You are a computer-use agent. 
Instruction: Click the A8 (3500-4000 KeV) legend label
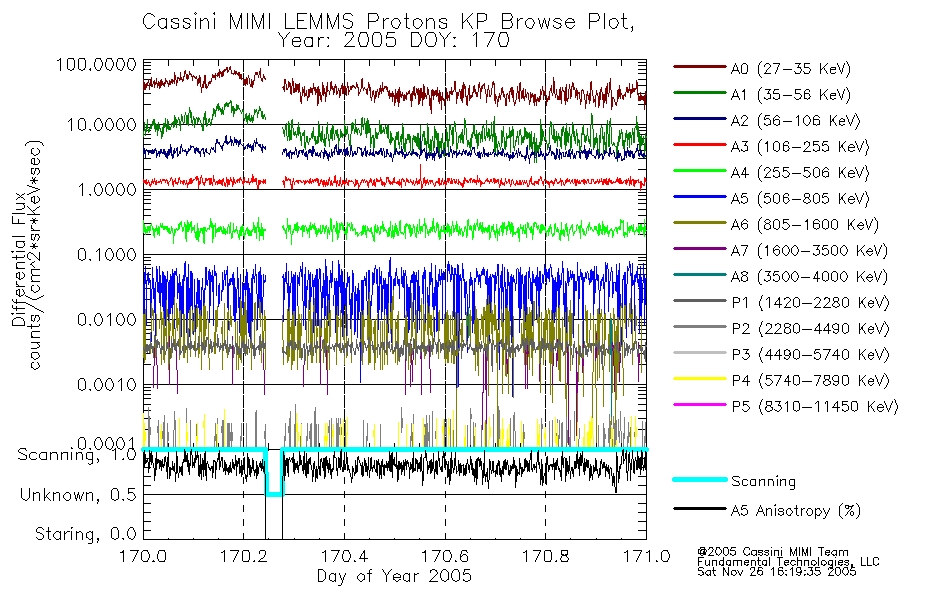(x=809, y=276)
